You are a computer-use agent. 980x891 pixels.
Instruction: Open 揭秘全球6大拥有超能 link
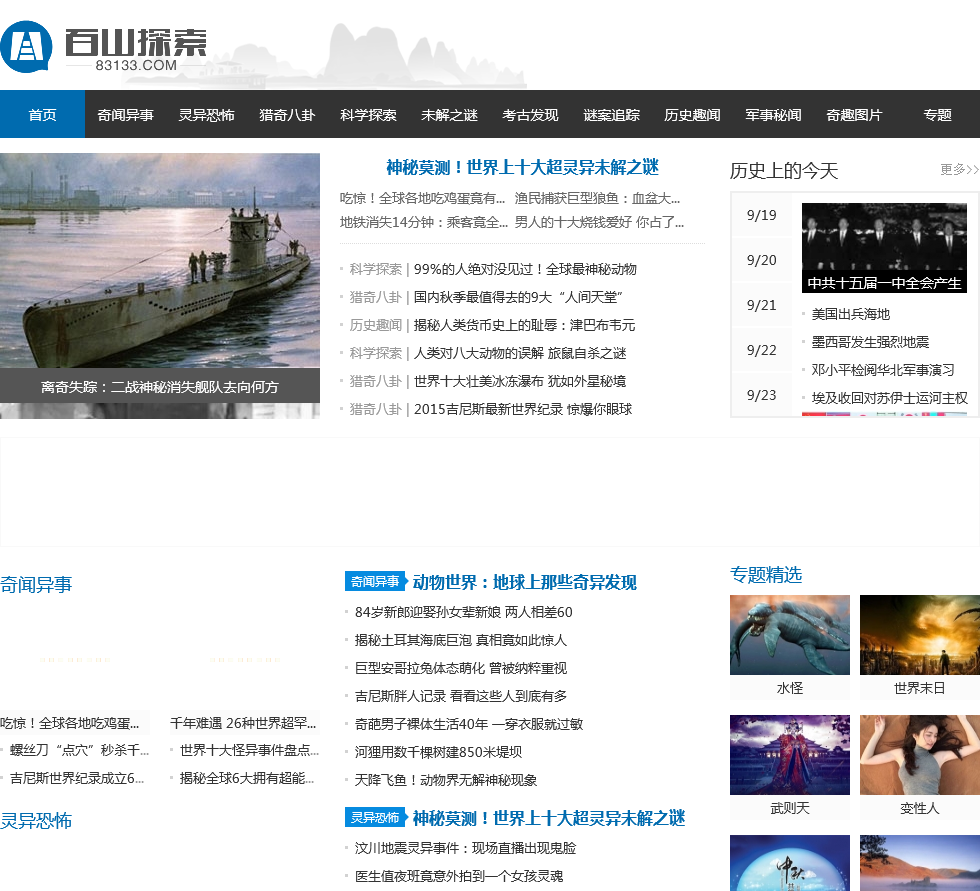click(247, 779)
